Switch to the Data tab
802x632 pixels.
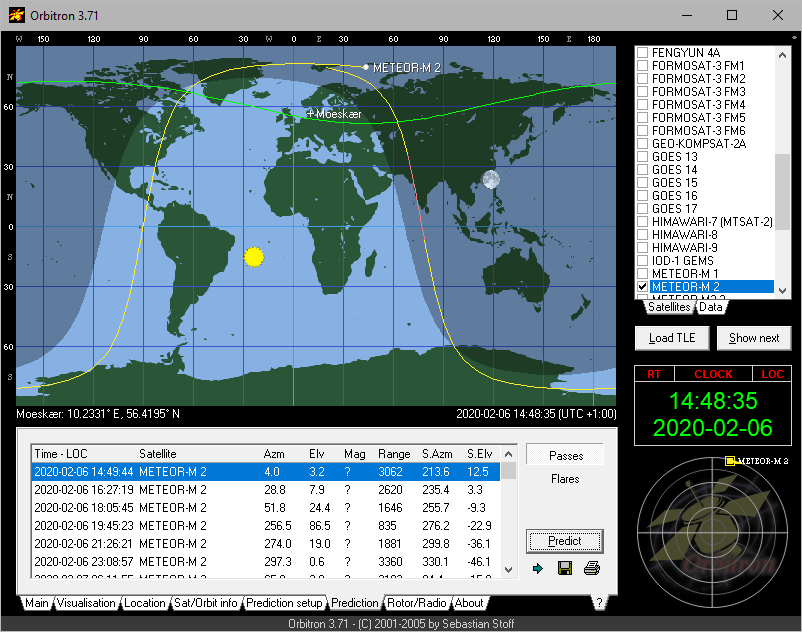pyautogui.click(x=710, y=307)
